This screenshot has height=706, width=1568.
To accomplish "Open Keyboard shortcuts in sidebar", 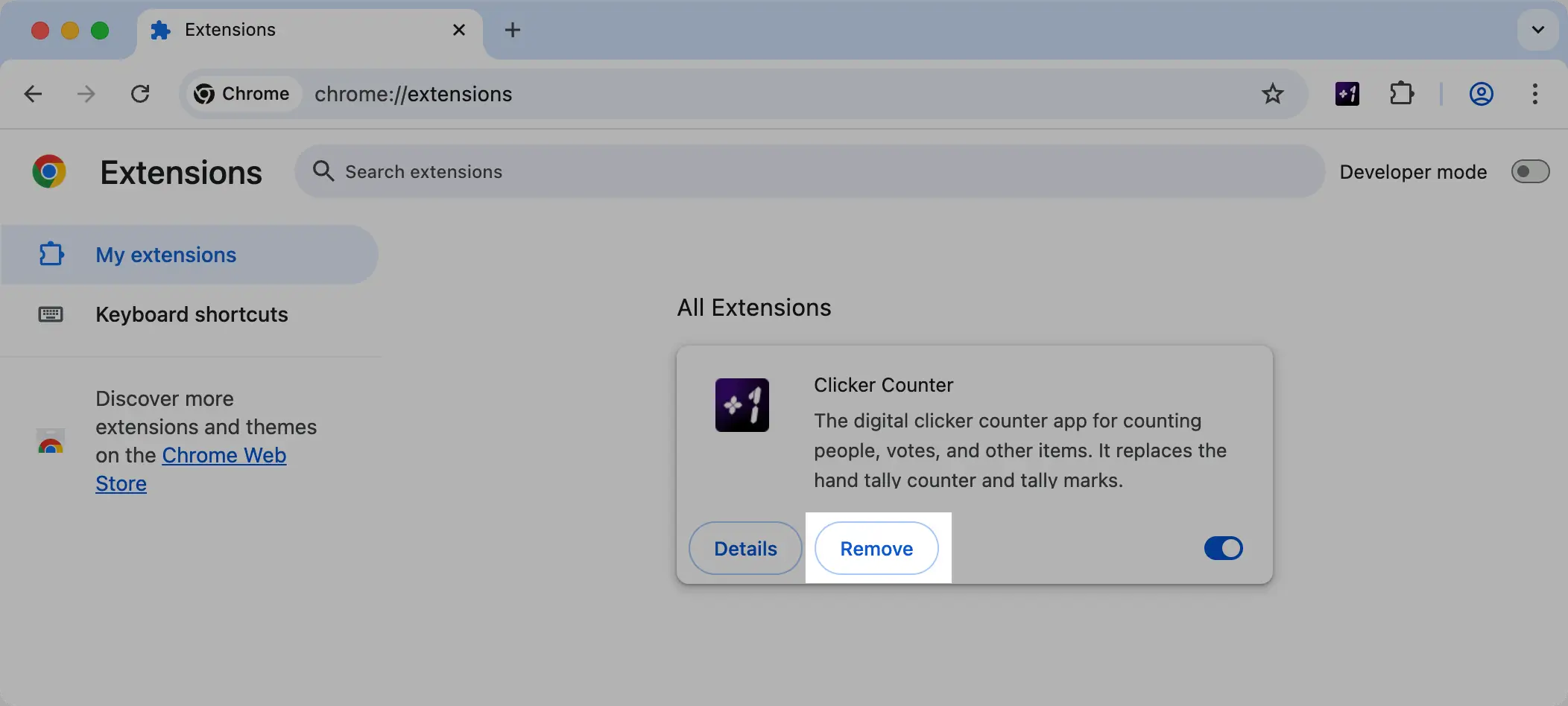I will [x=192, y=314].
